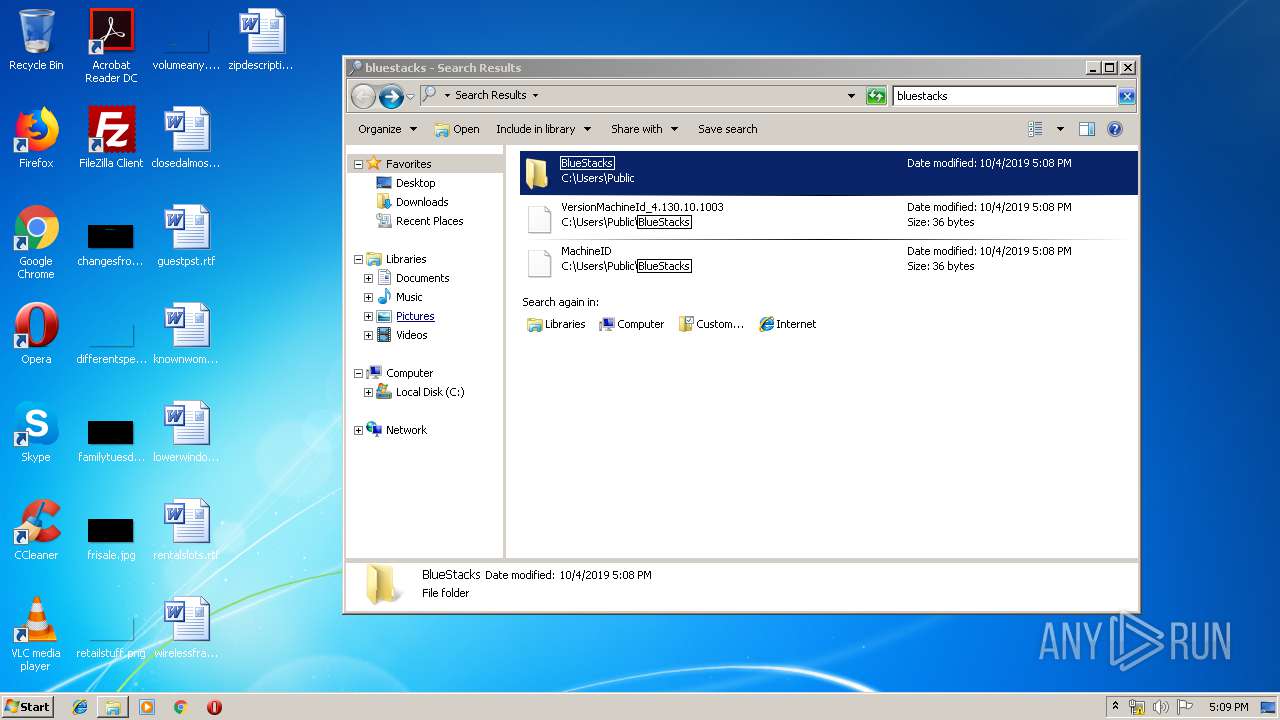Search again on the Internet

pyautogui.click(x=788, y=324)
